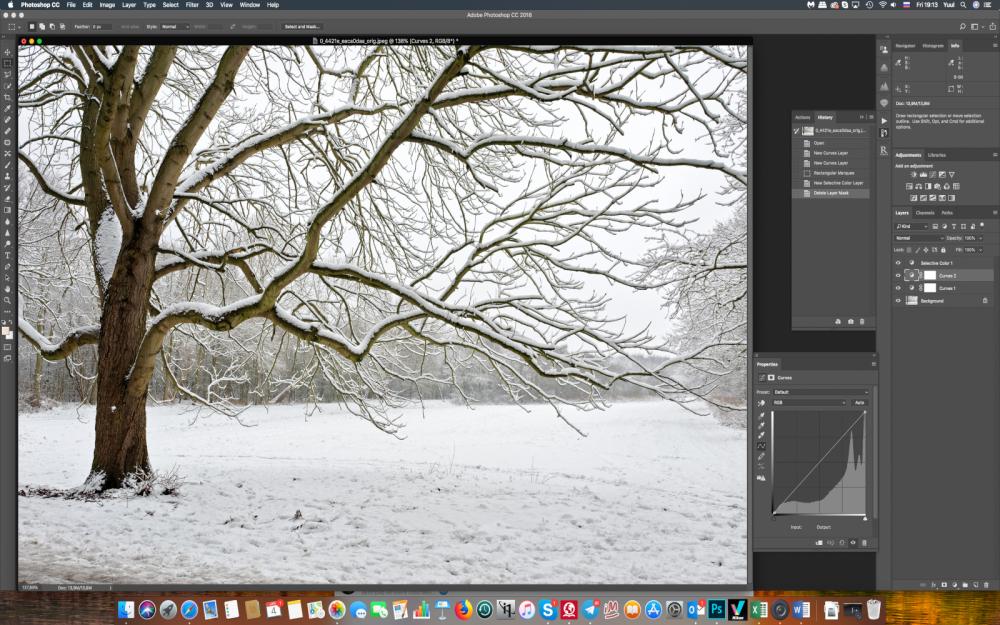Toggle Curves adjustment visibility in Properties panel
This screenshot has width=1000, height=625.
(x=853, y=543)
